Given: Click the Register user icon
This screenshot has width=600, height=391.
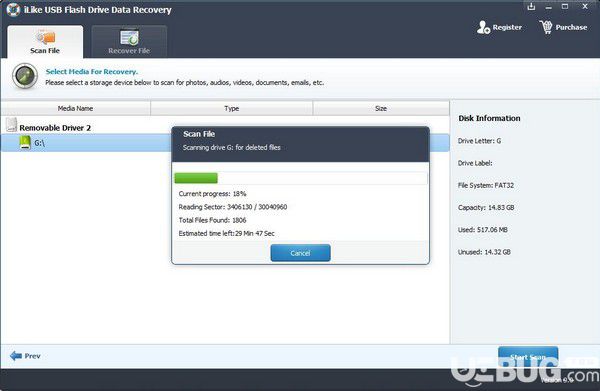Looking at the screenshot, I should tap(483, 27).
